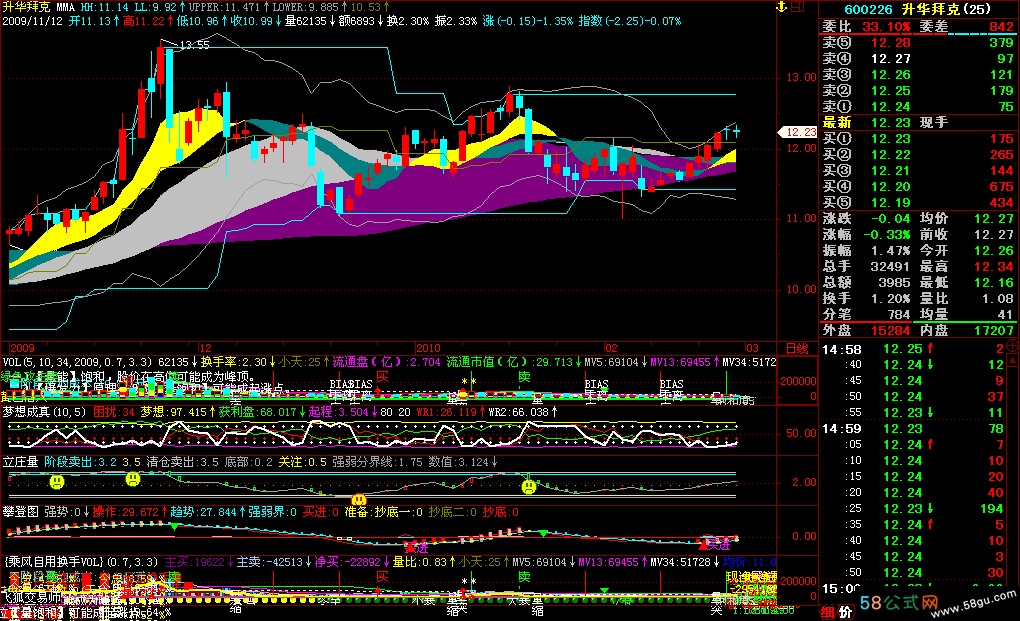Viewport: 1020px width, 621px height.
Task: Select the 立庄量 indicator title
Action: pos(21,462)
